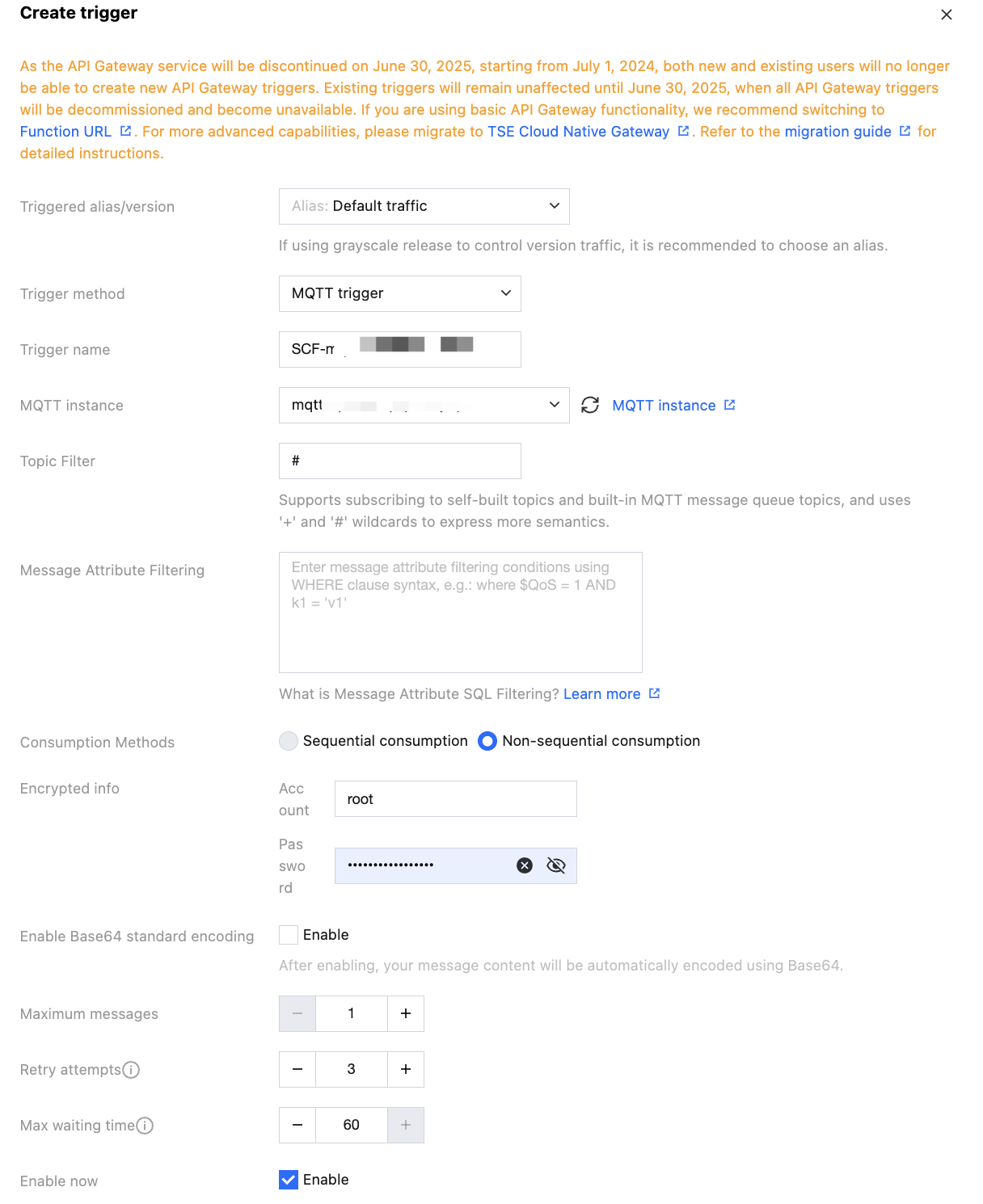Open the Function URL link
The height and width of the screenshot is (1204, 983).
[x=66, y=132]
